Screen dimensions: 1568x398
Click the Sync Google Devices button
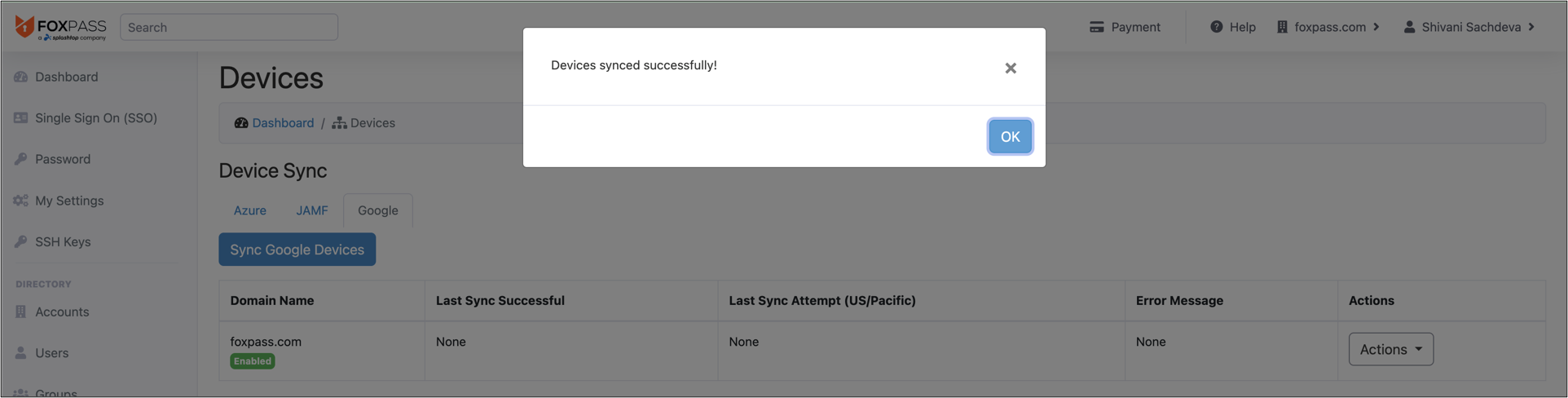coord(297,250)
